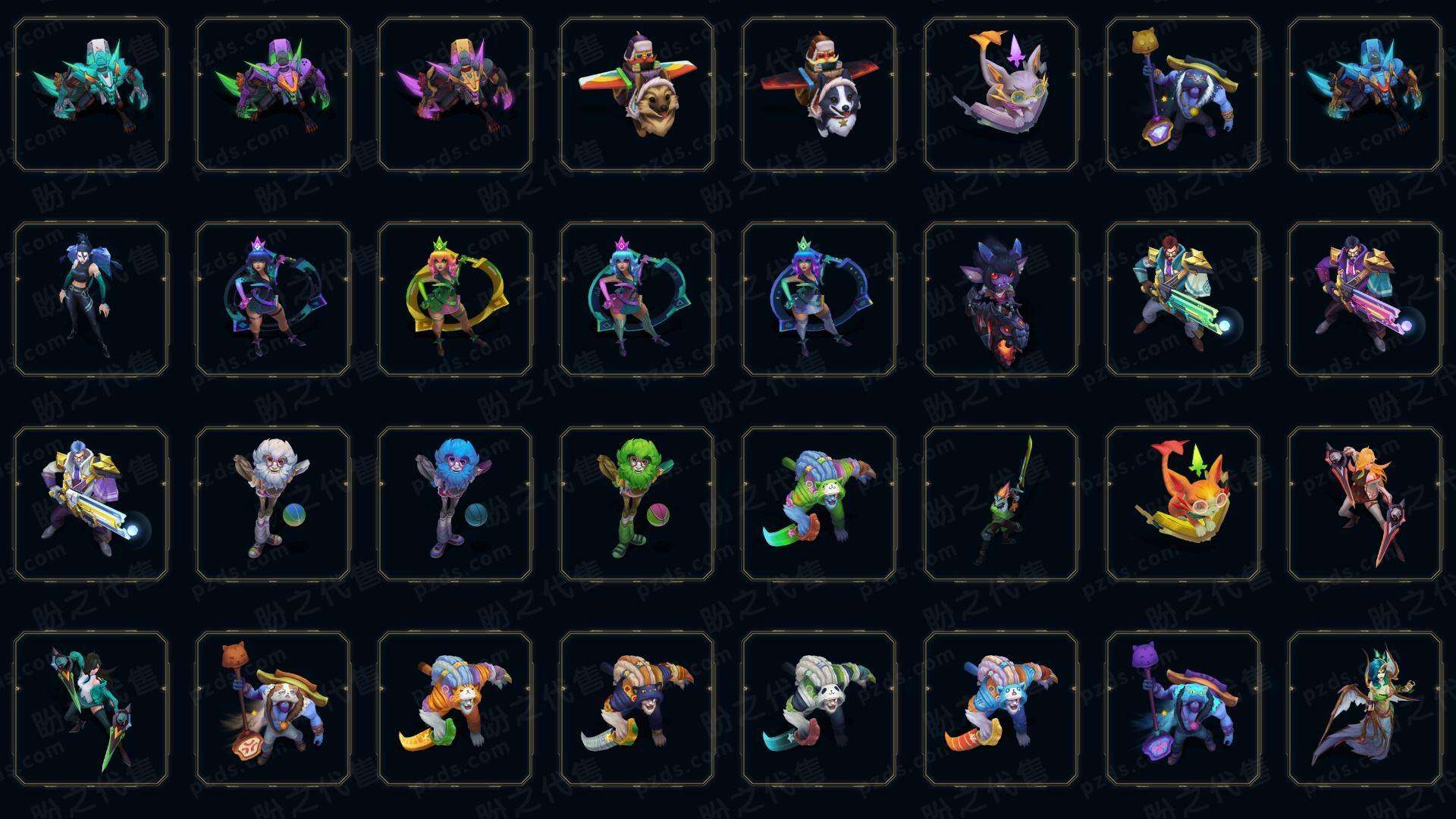
Task: Select the orange-haired woman with red blades
Action: click(x=1365, y=504)
